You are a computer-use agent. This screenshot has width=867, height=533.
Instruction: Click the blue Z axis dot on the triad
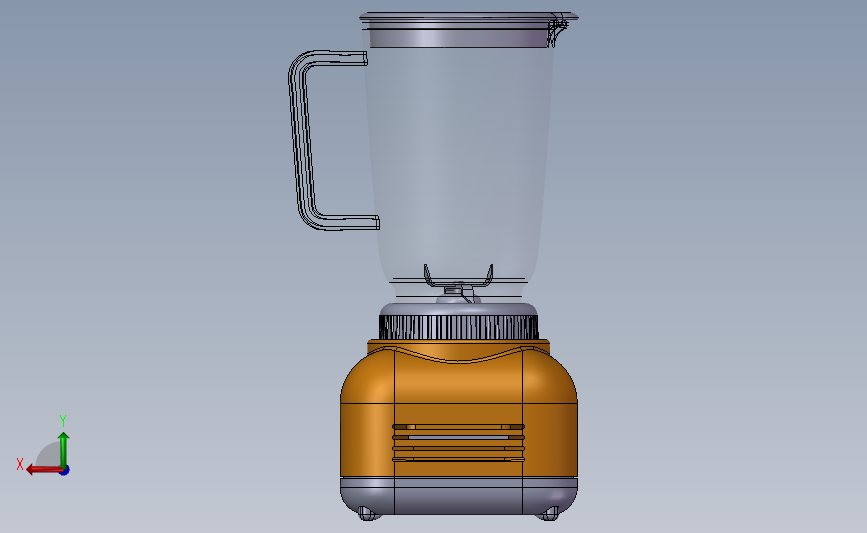[x=64, y=471]
